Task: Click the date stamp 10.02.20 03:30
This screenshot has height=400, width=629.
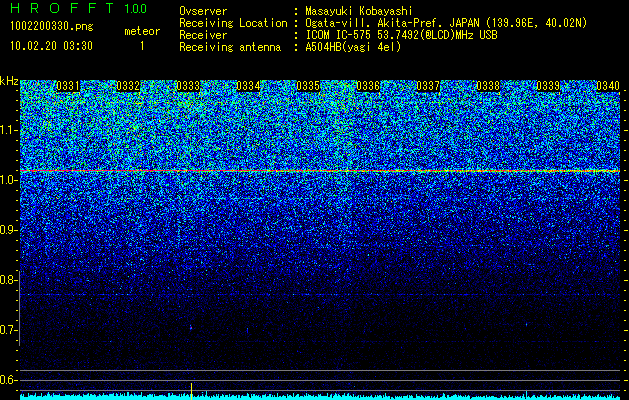Action: (51, 46)
